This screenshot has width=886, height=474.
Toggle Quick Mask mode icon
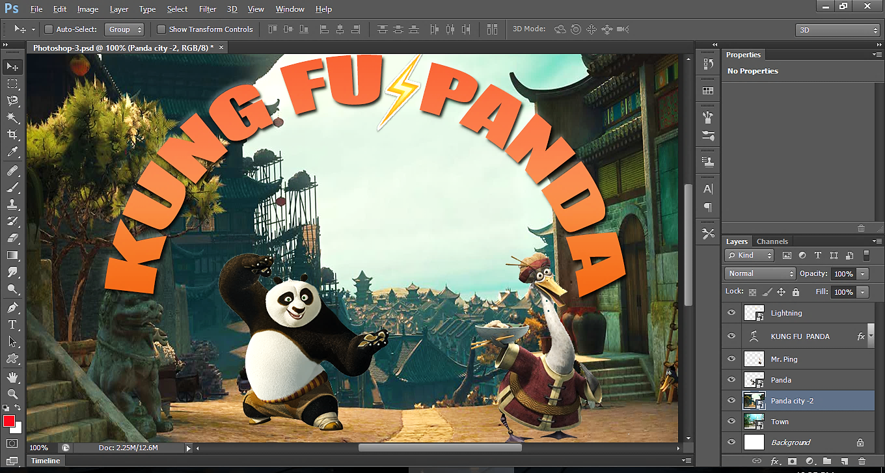pos(12,443)
